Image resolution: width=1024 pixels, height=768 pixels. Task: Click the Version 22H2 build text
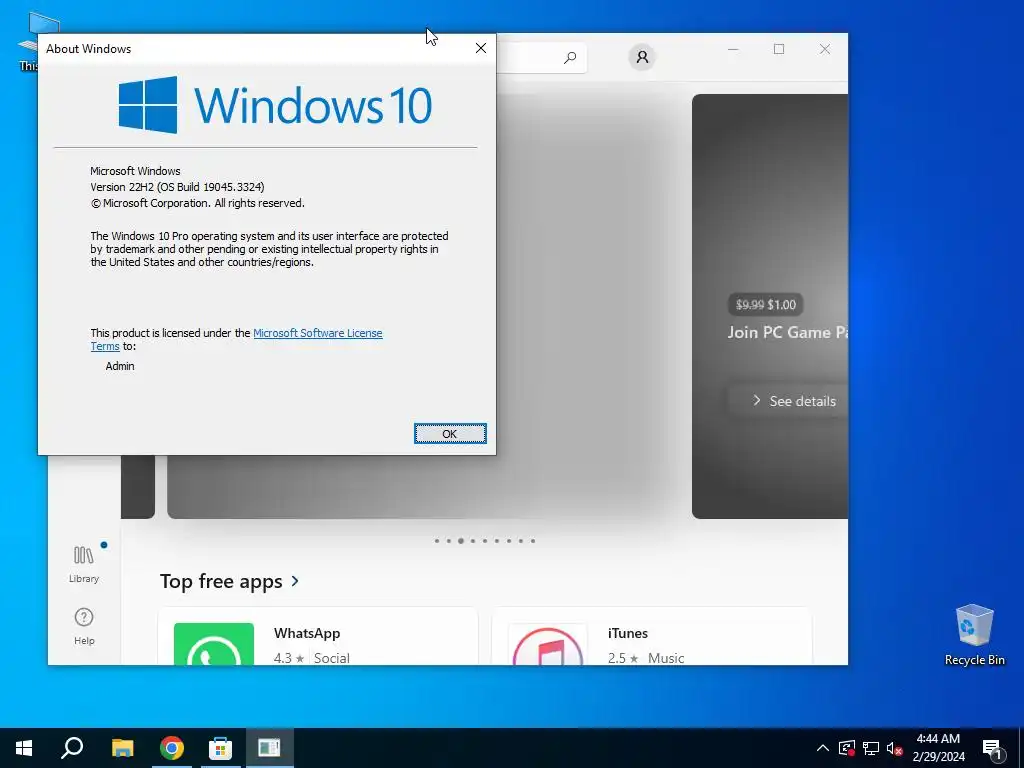coord(177,187)
